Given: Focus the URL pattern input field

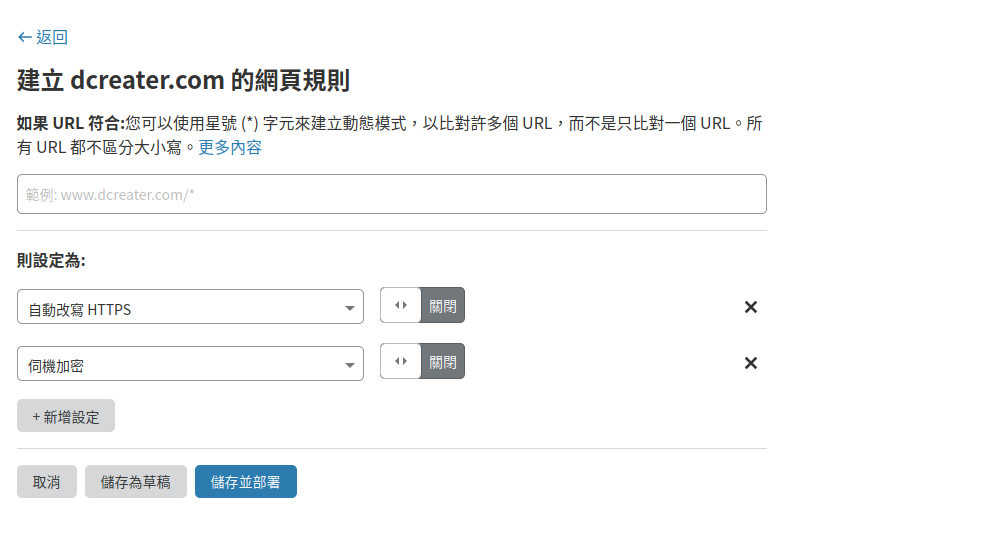Looking at the screenshot, I should 391,194.
